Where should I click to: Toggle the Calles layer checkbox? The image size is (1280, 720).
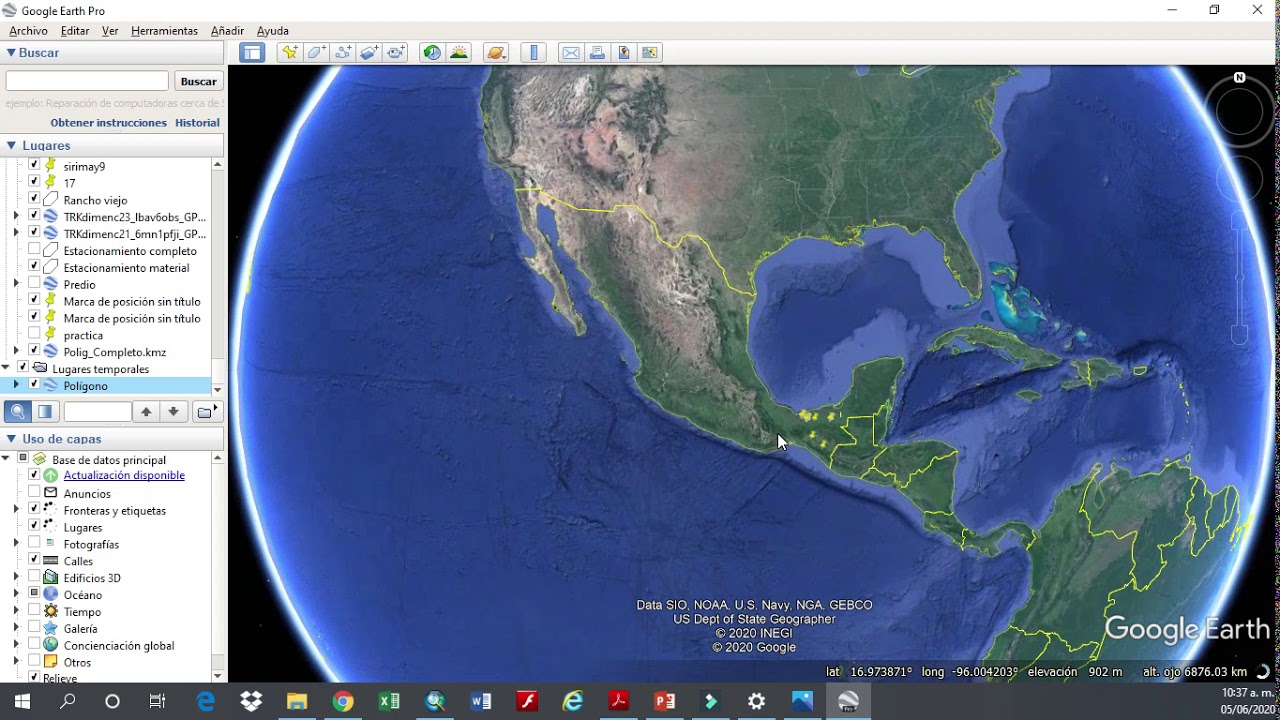(x=34, y=560)
